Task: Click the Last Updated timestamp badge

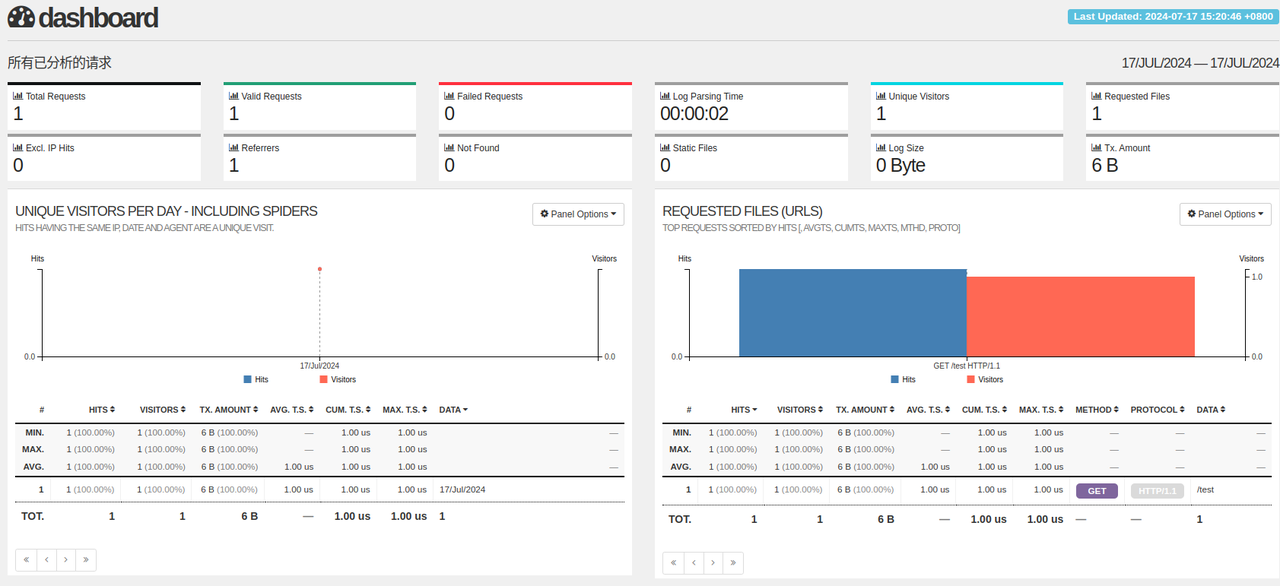Action: point(1170,16)
